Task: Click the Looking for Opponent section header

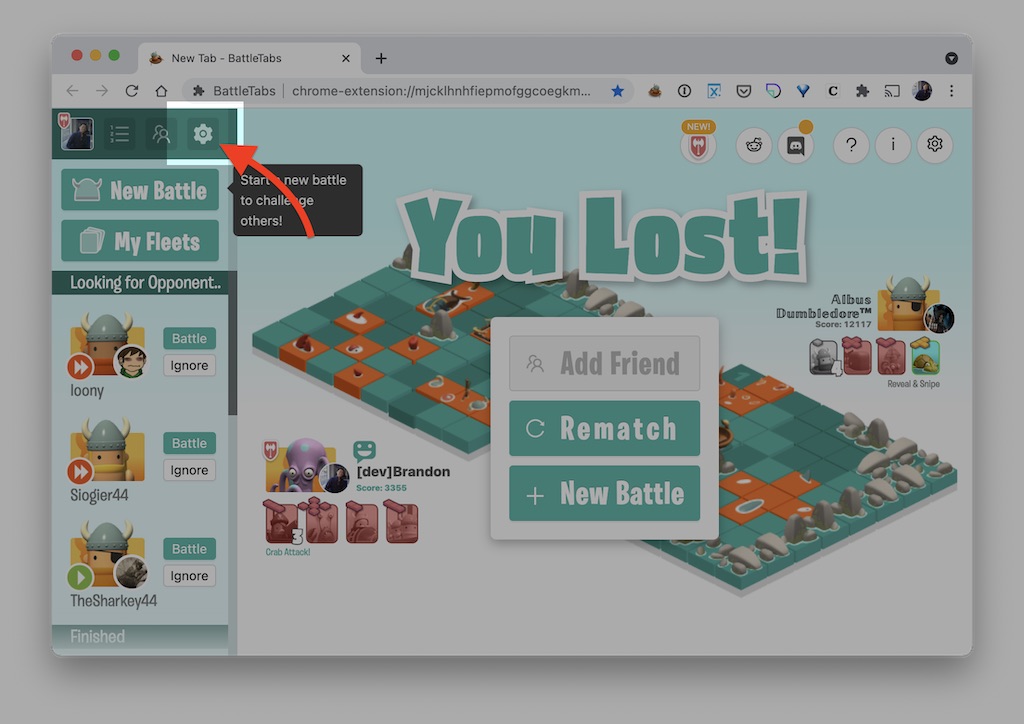Action: (140, 283)
